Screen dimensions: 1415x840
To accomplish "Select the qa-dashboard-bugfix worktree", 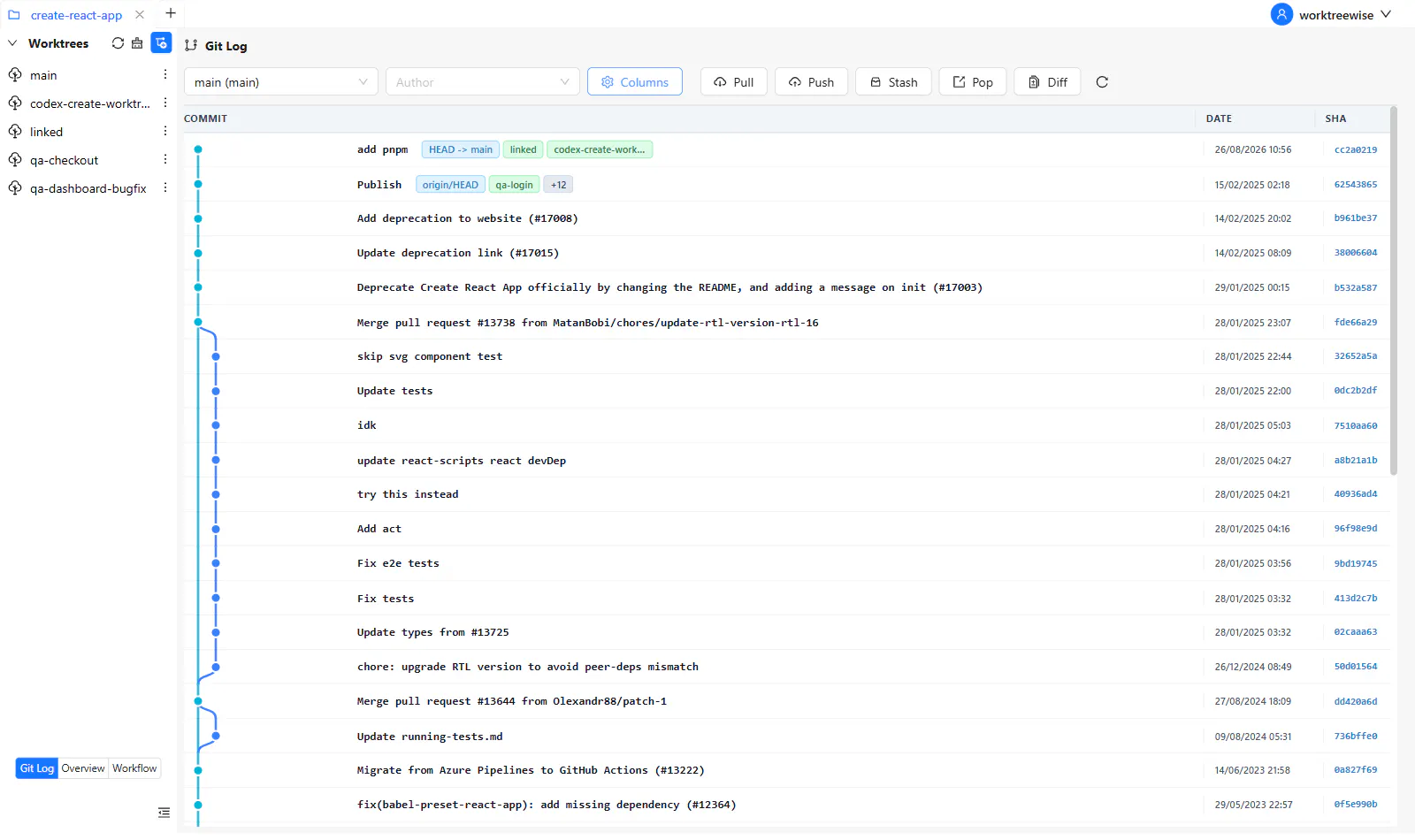I will point(88,188).
